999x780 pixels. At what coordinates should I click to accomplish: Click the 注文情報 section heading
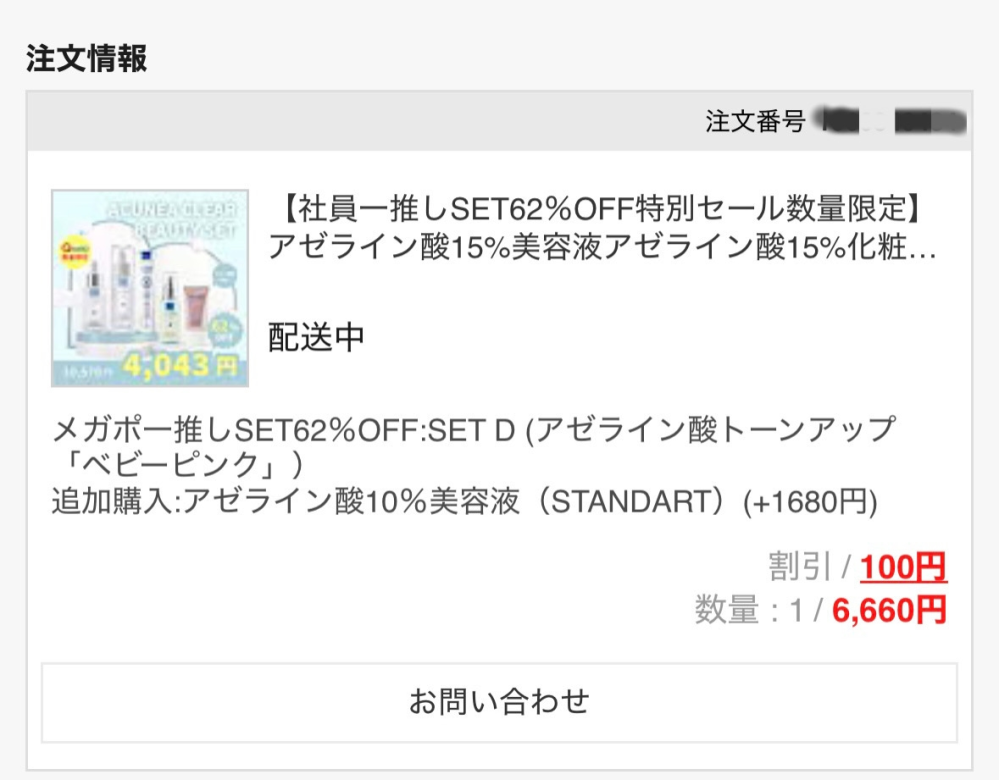coord(87,58)
